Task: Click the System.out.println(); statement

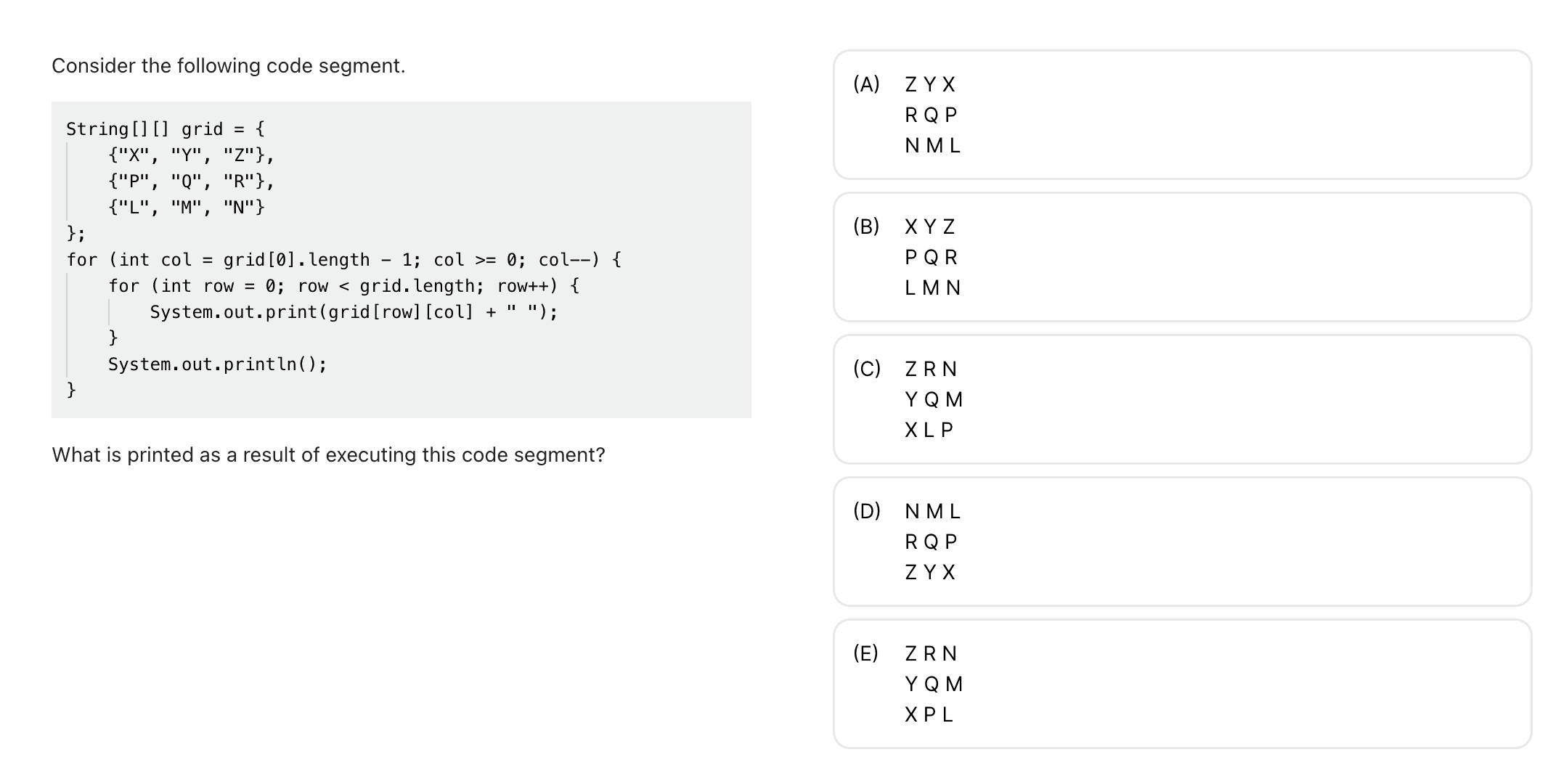Action: tap(218, 364)
